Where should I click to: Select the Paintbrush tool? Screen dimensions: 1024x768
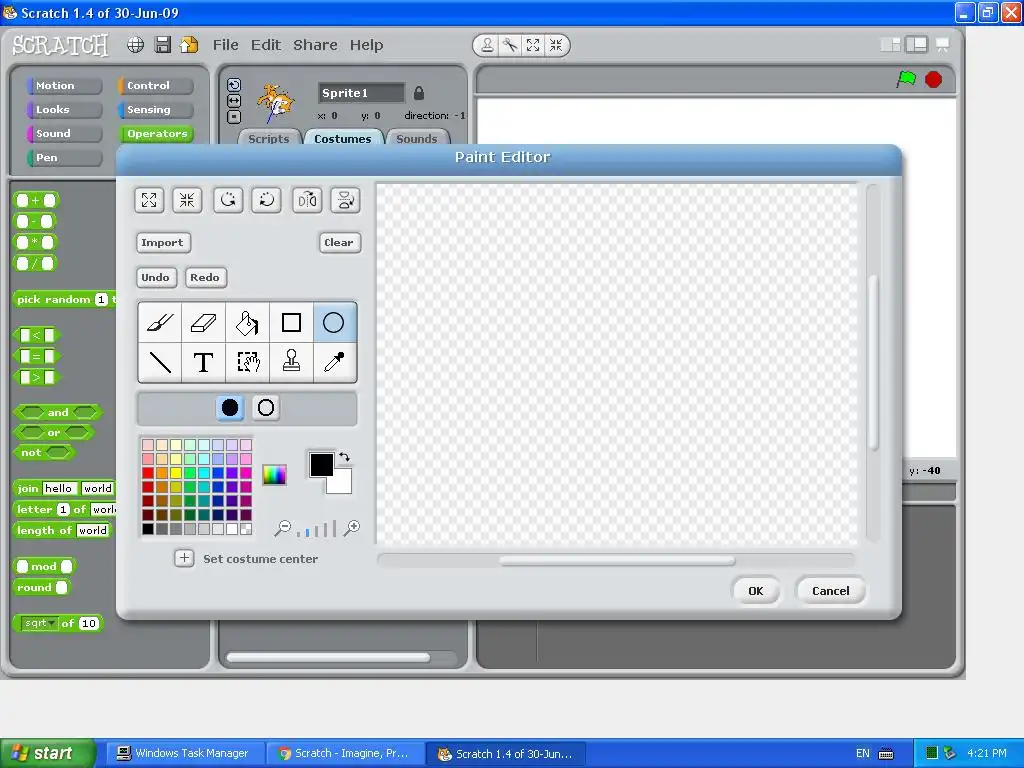pos(160,323)
